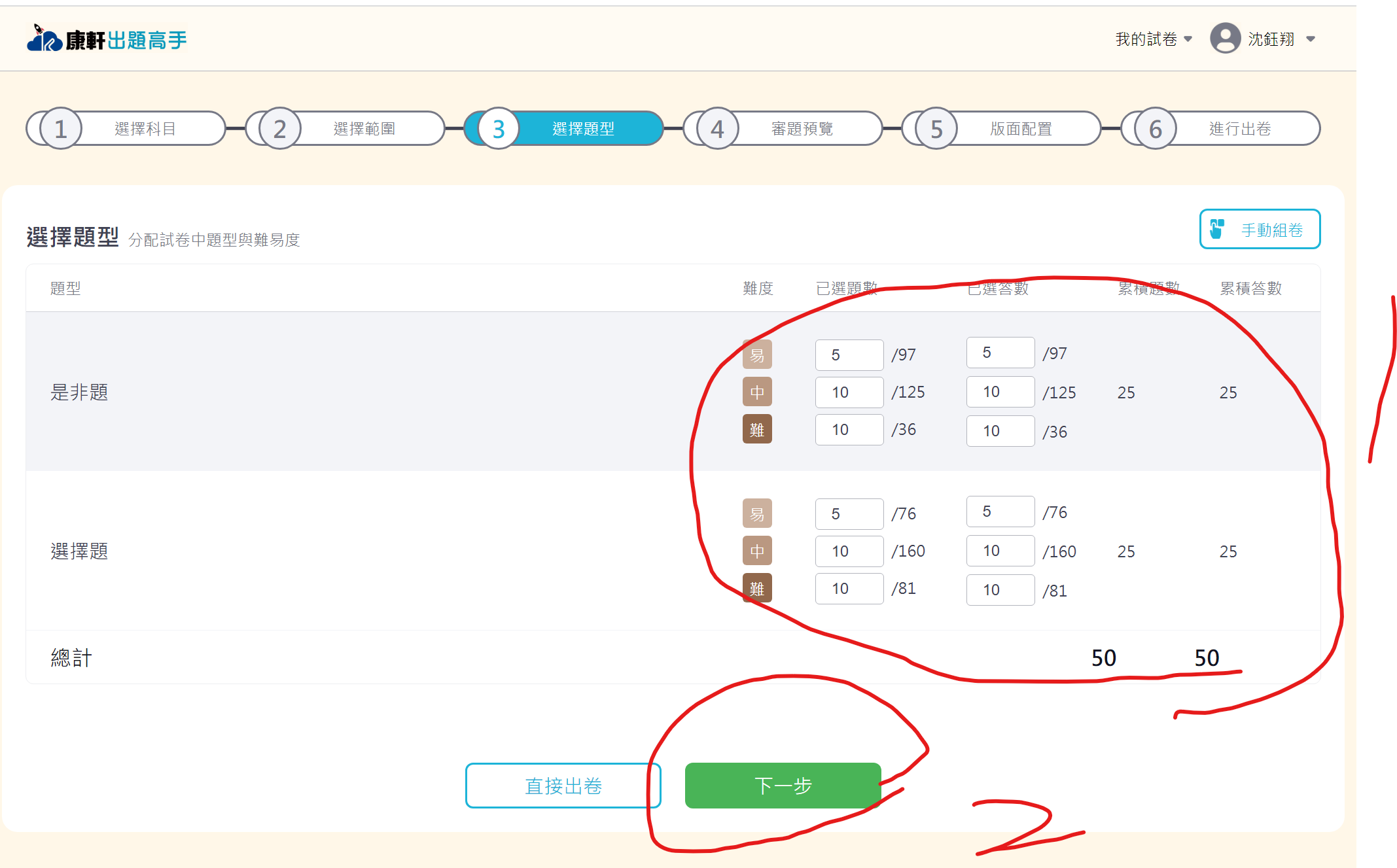Viewport: 1397px width, 868px height.
Task: Click the 手動組卷 button
Action: tap(1260, 230)
